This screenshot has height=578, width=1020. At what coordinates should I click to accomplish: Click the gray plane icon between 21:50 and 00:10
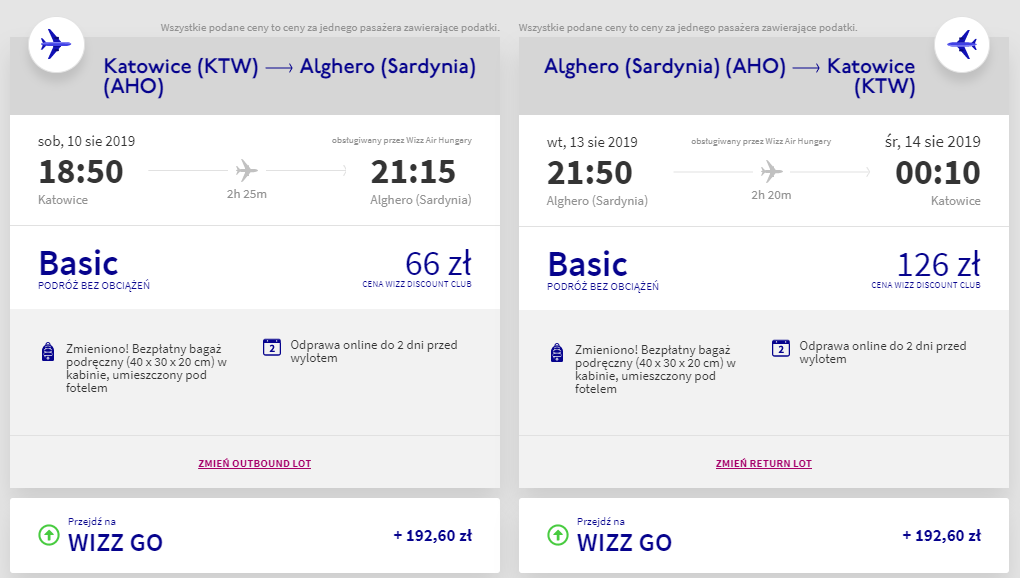click(x=772, y=172)
